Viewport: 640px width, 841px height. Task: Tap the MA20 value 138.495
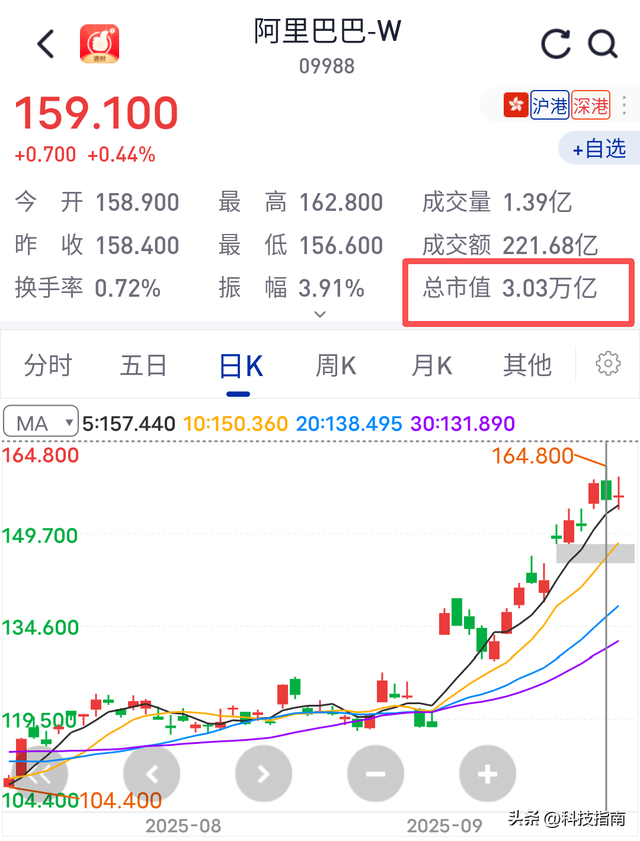point(349,424)
